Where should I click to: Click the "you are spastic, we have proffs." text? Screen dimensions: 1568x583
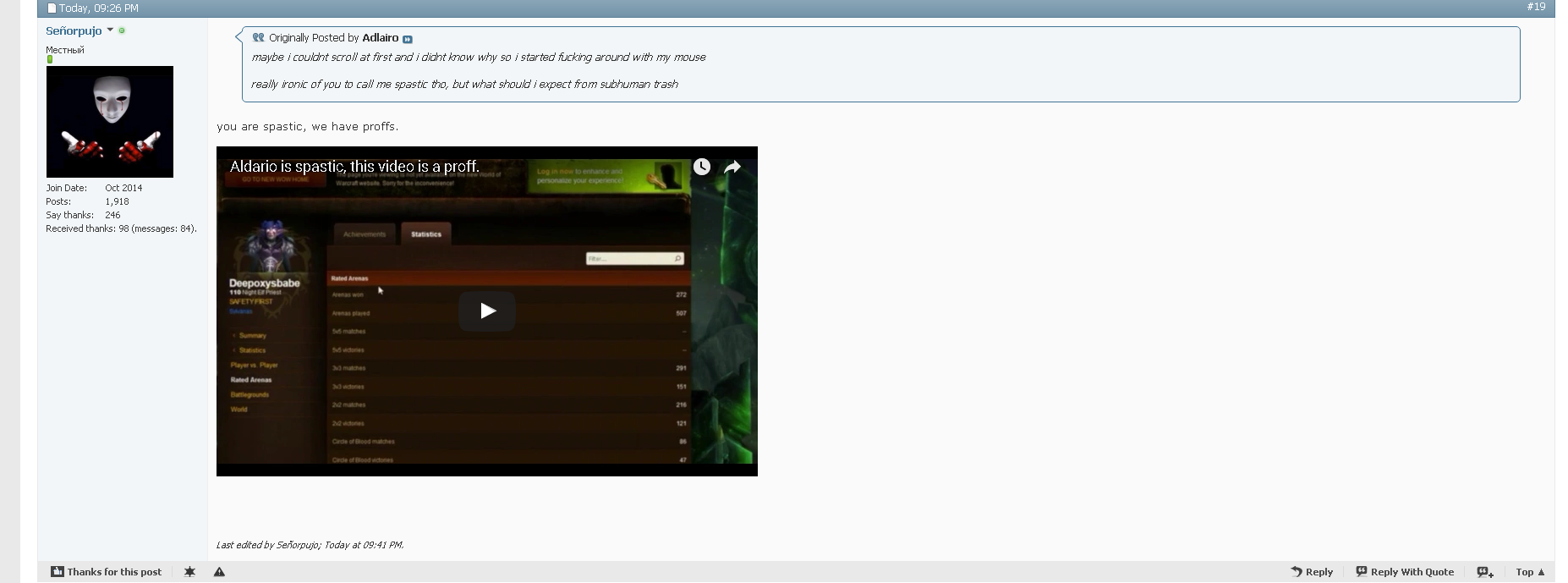307,127
